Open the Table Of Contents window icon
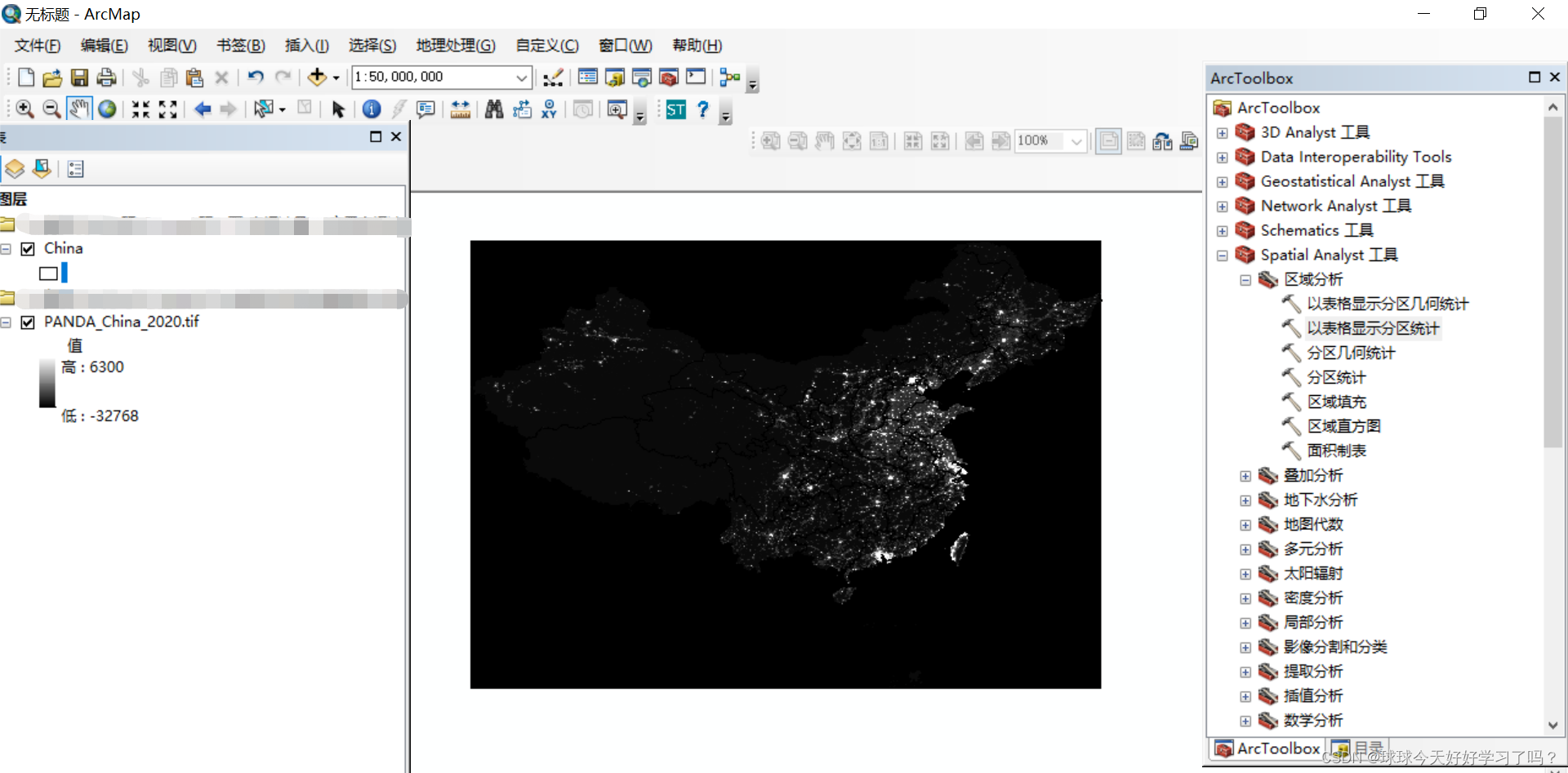The image size is (1568, 773). pyautogui.click(x=587, y=78)
